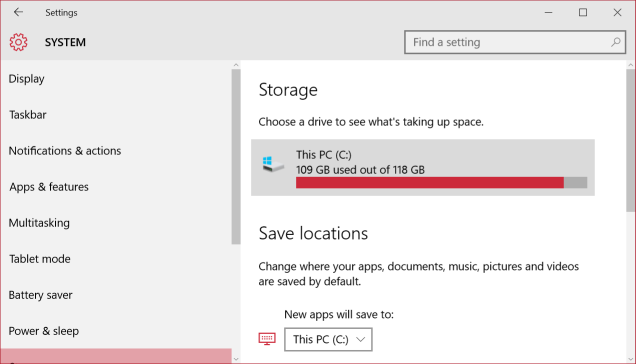Click the main pane scroll down arrow

coord(631,359)
